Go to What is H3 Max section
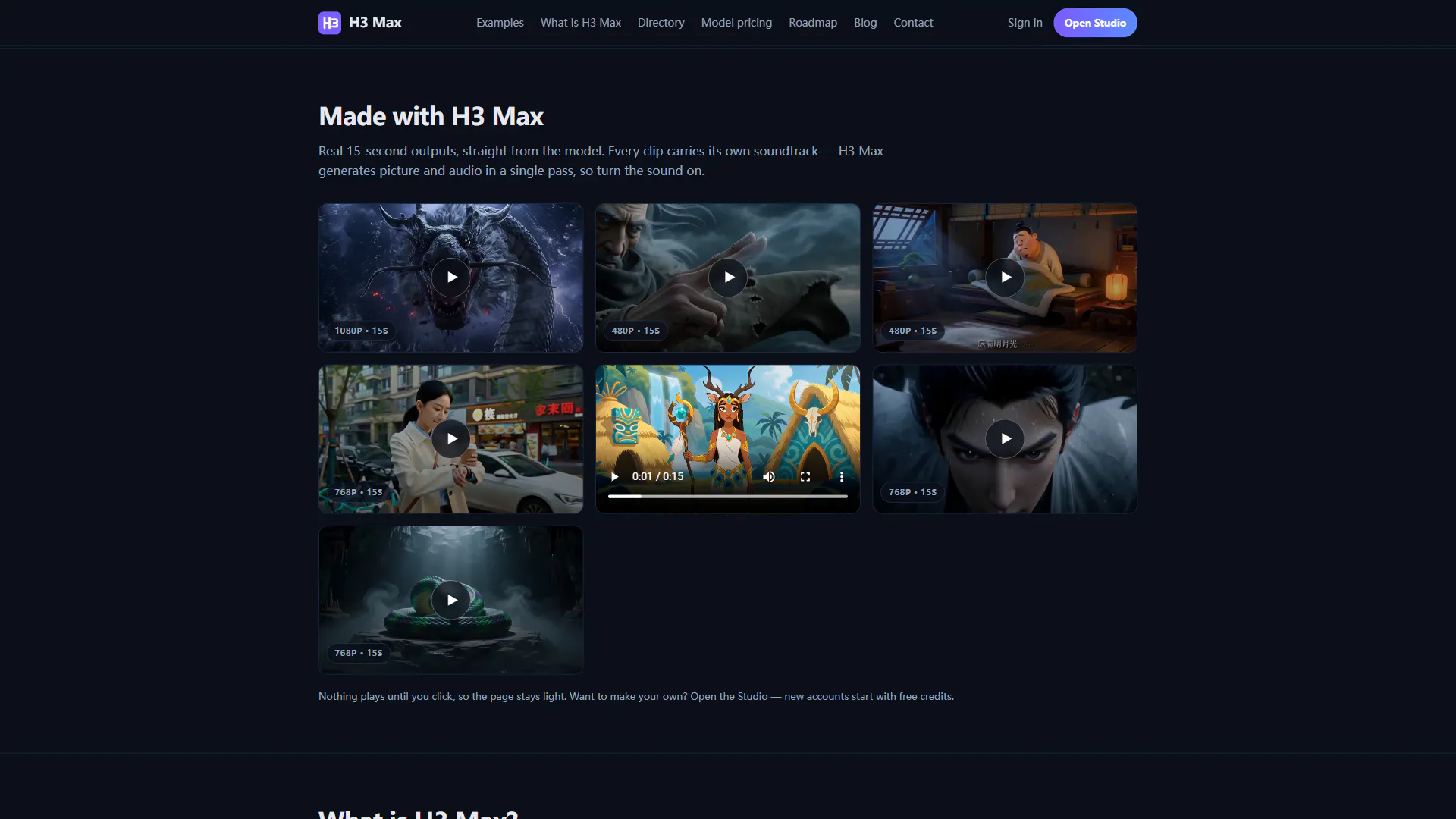The height and width of the screenshot is (819, 1456). coord(581,23)
